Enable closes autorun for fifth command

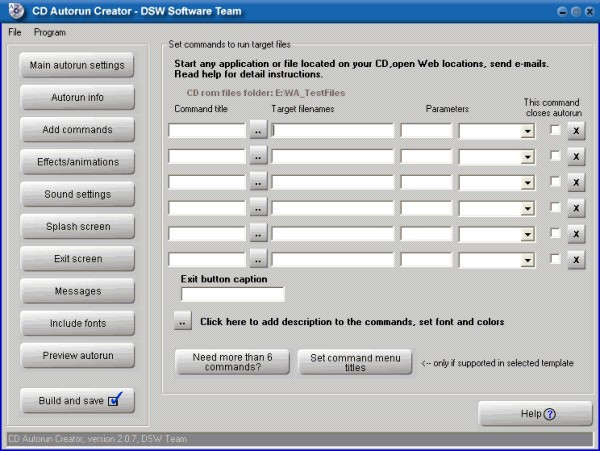pyautogui.click(x=555, y=233)
